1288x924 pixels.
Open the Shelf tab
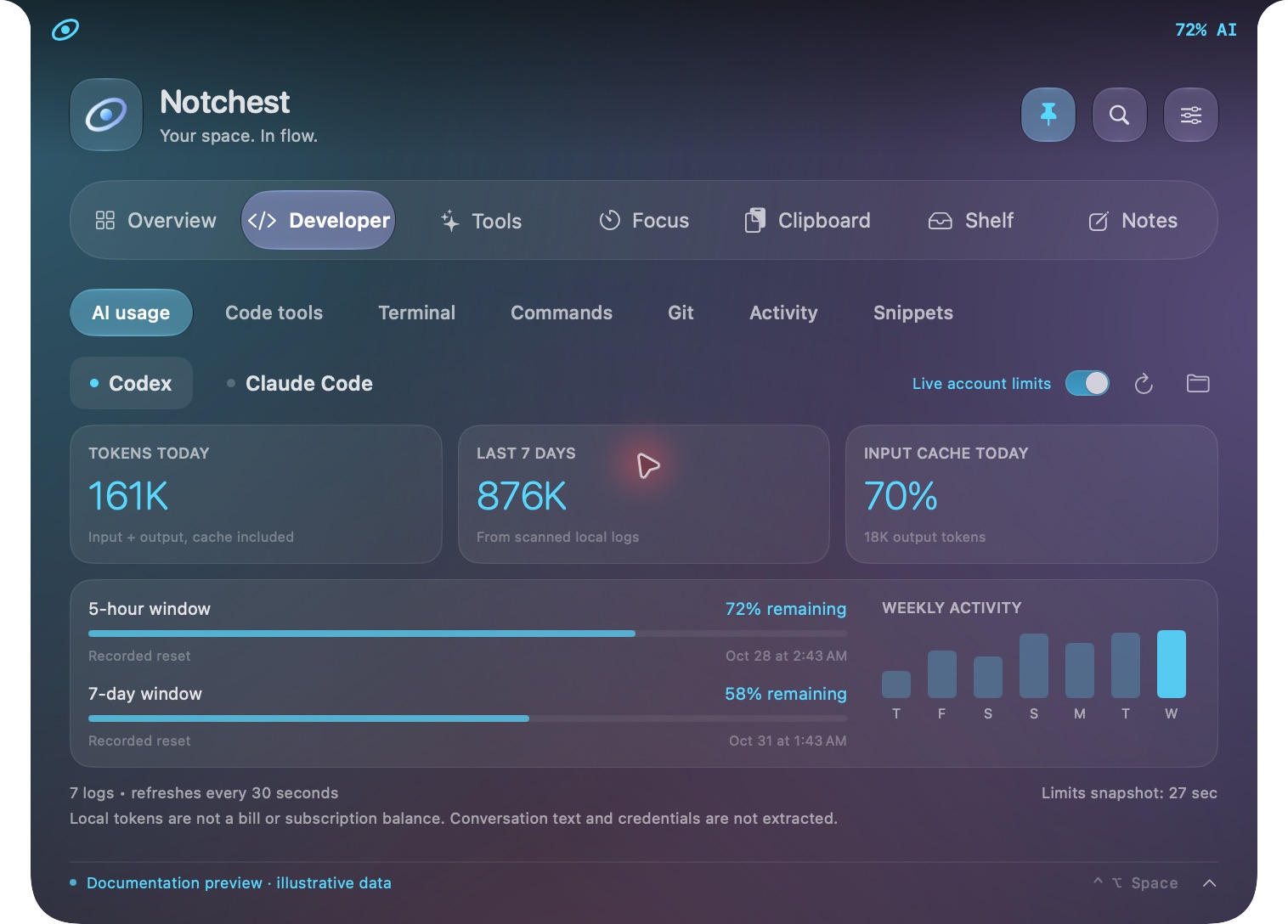[970, 221]
